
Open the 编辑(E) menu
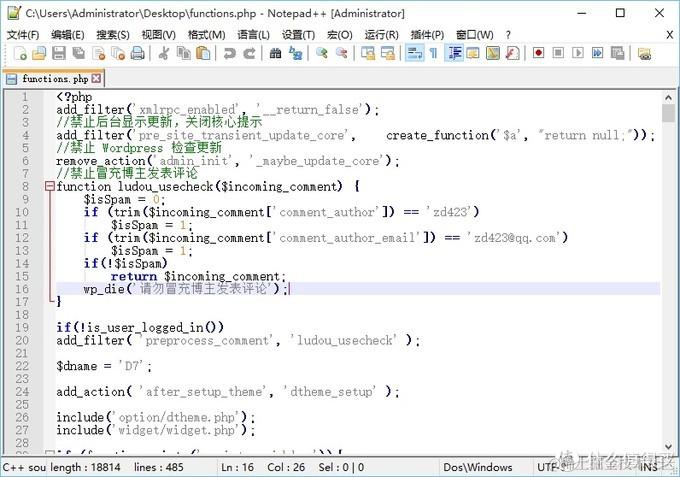pos(68,35)
